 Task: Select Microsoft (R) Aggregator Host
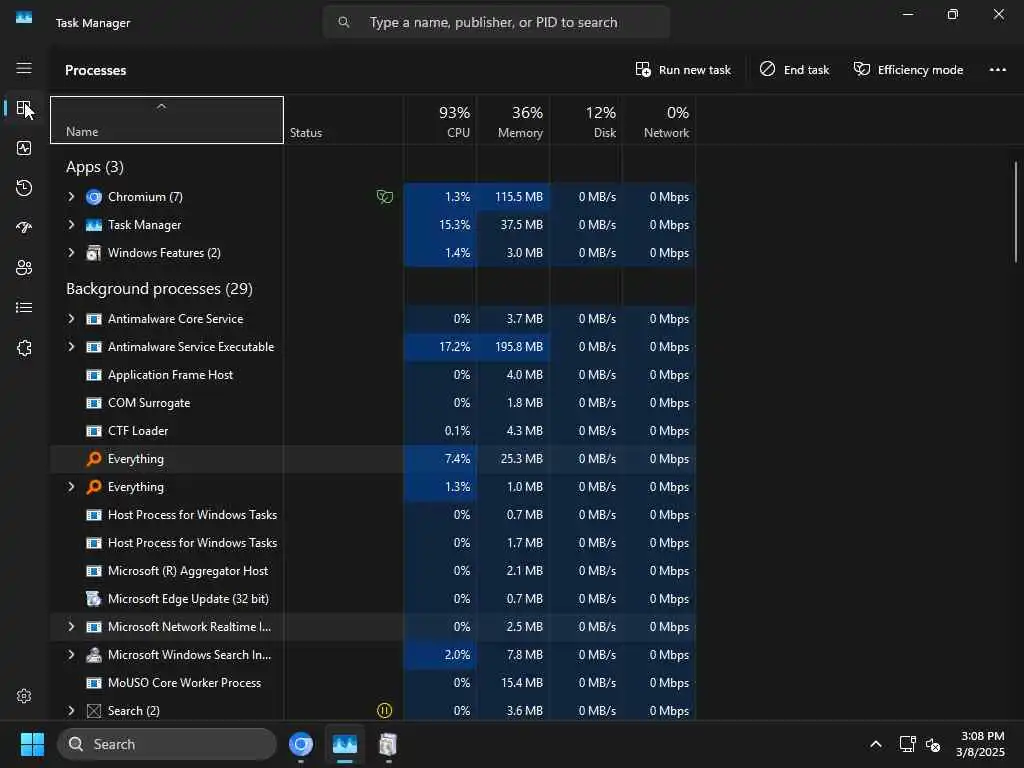tap(372, 571)
